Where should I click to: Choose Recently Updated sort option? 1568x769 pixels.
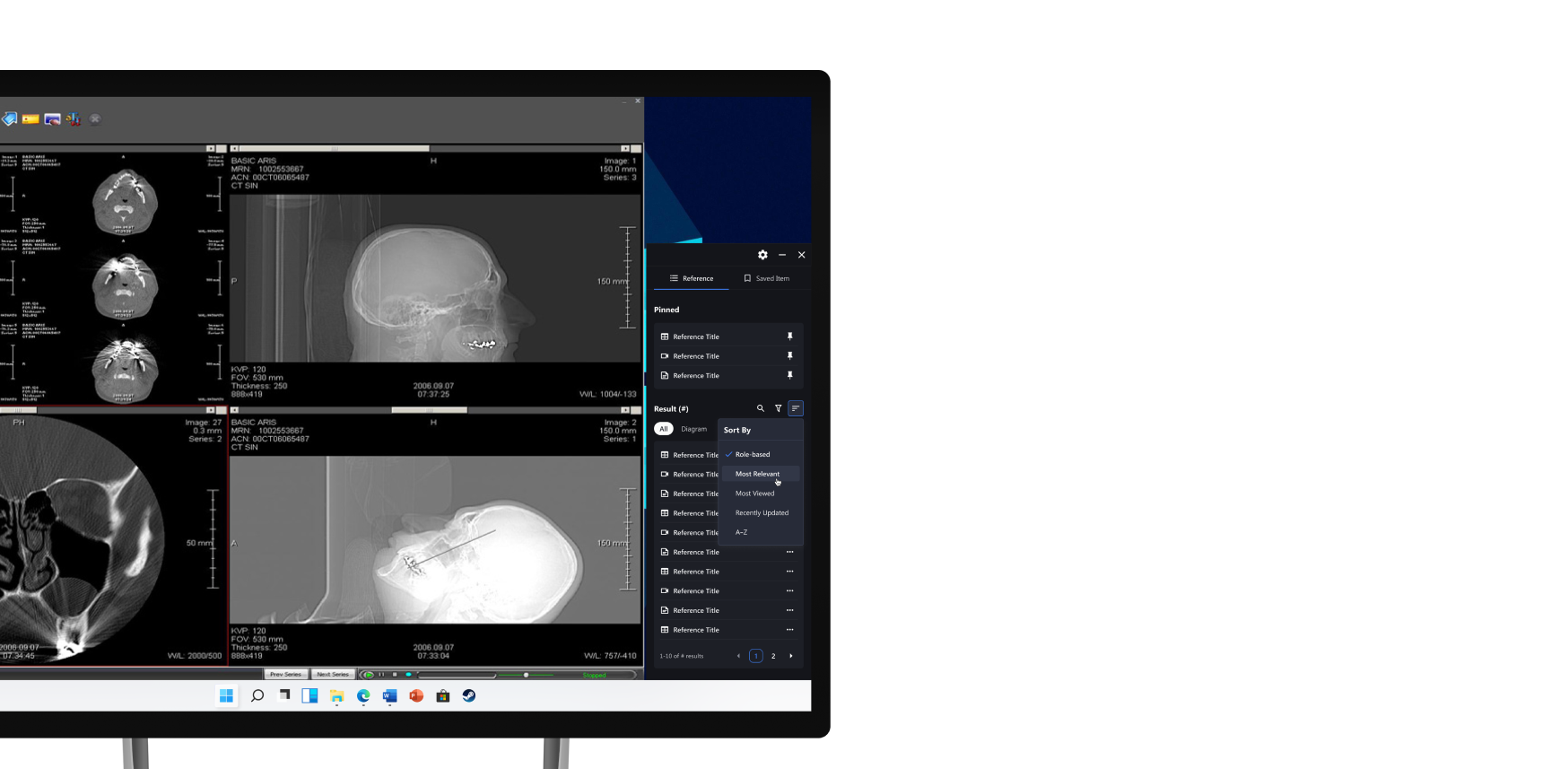(x=761, y=513)
